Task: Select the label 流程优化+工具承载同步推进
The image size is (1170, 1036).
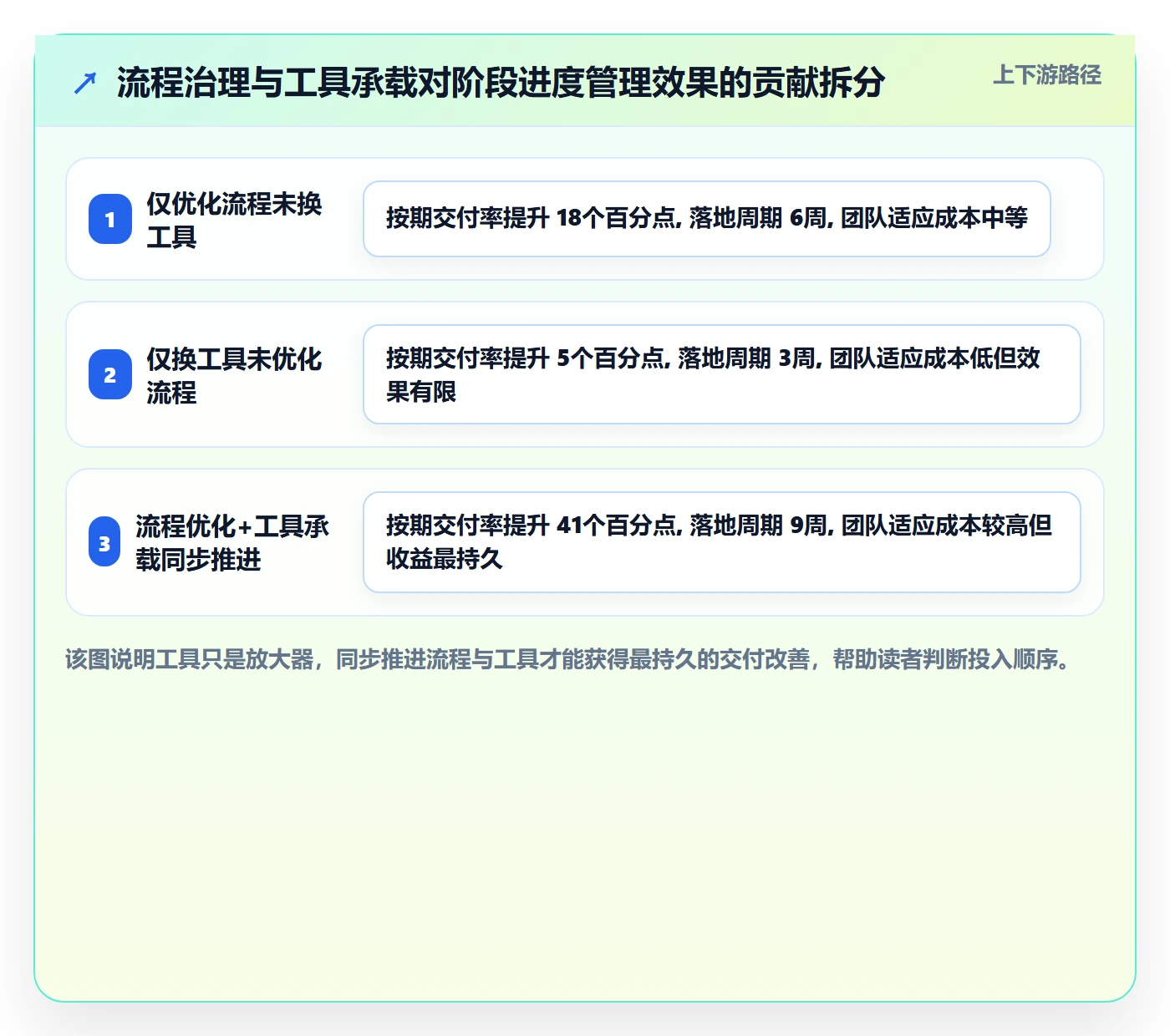Action: (x=232, y=542)
